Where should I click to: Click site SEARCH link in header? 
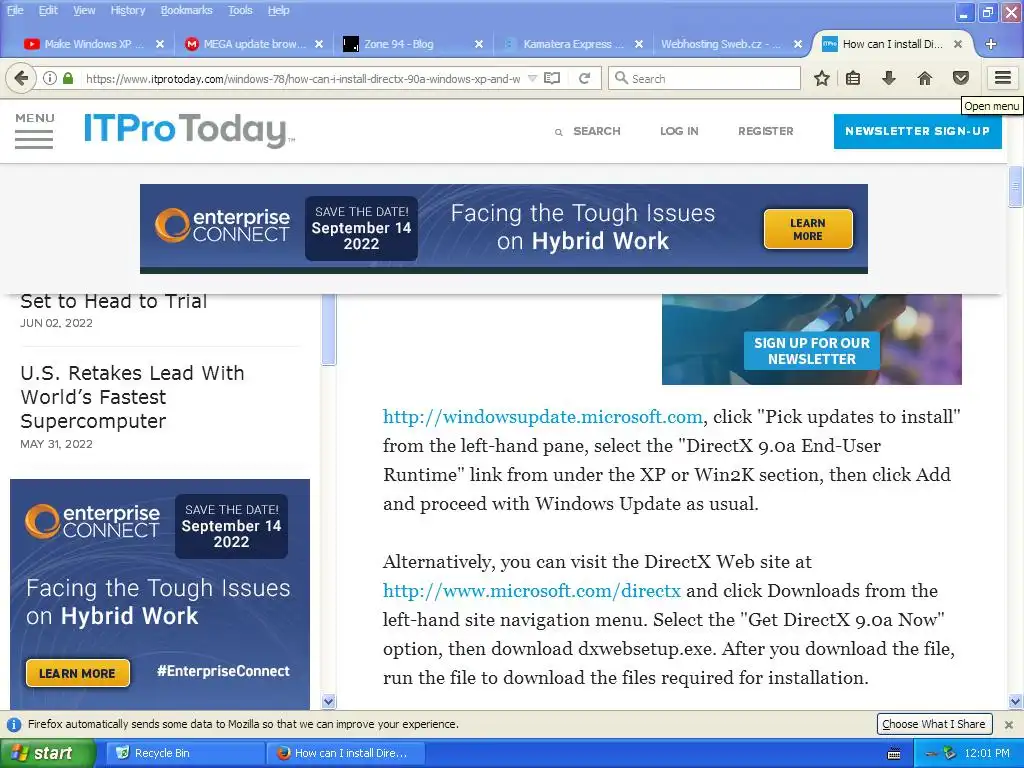[588, 131]
